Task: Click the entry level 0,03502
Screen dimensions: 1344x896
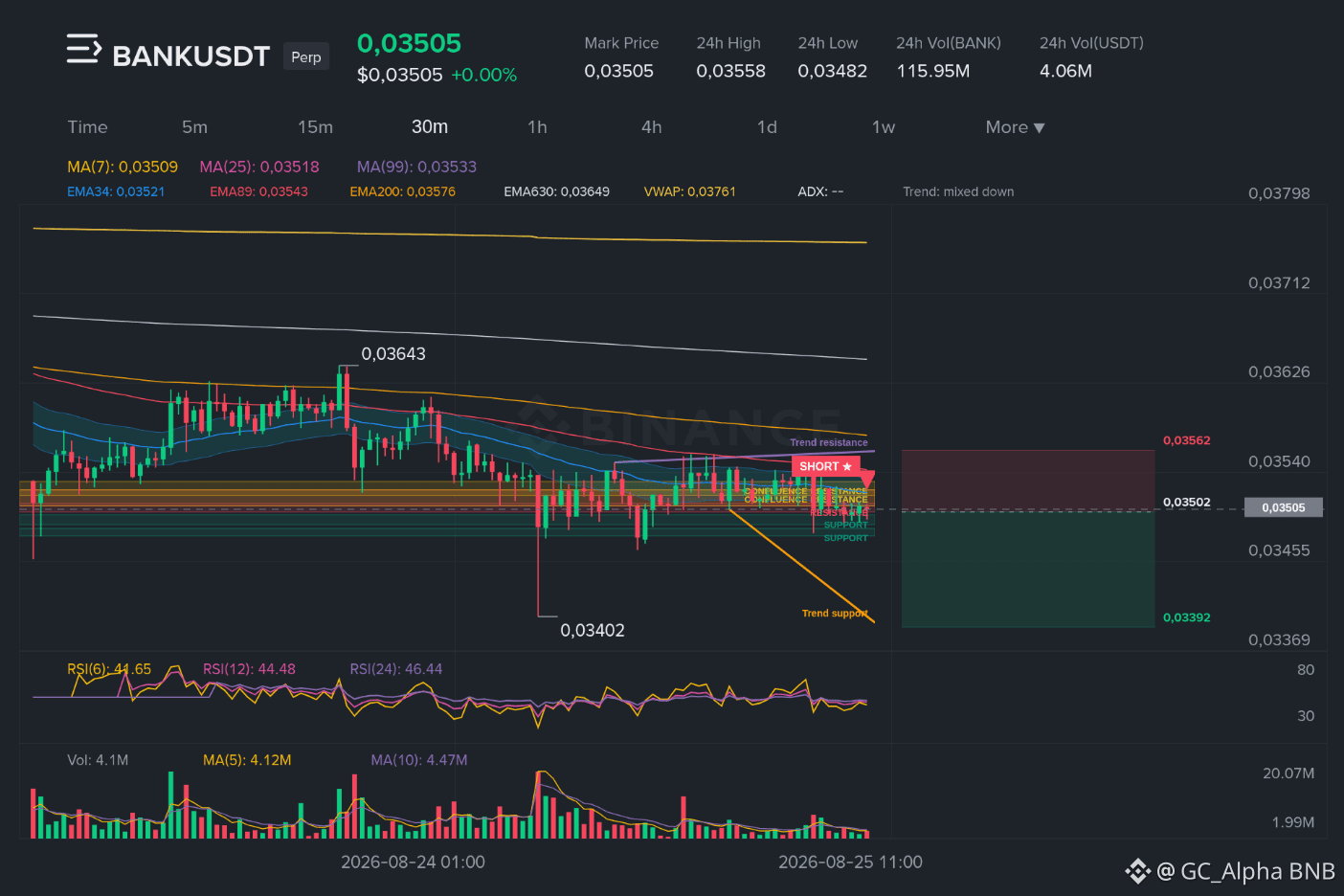Action: point(1187,502)
